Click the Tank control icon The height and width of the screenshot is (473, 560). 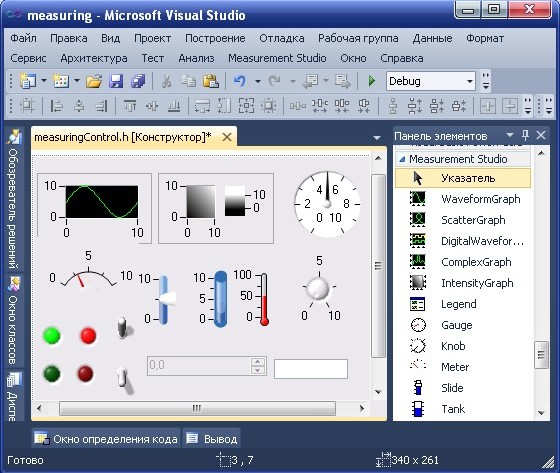pyautogui.click(x=418, y=409)
